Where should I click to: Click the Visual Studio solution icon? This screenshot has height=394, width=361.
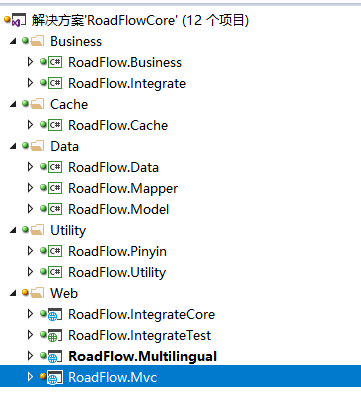pyautogui.click(x=19, y=21)
